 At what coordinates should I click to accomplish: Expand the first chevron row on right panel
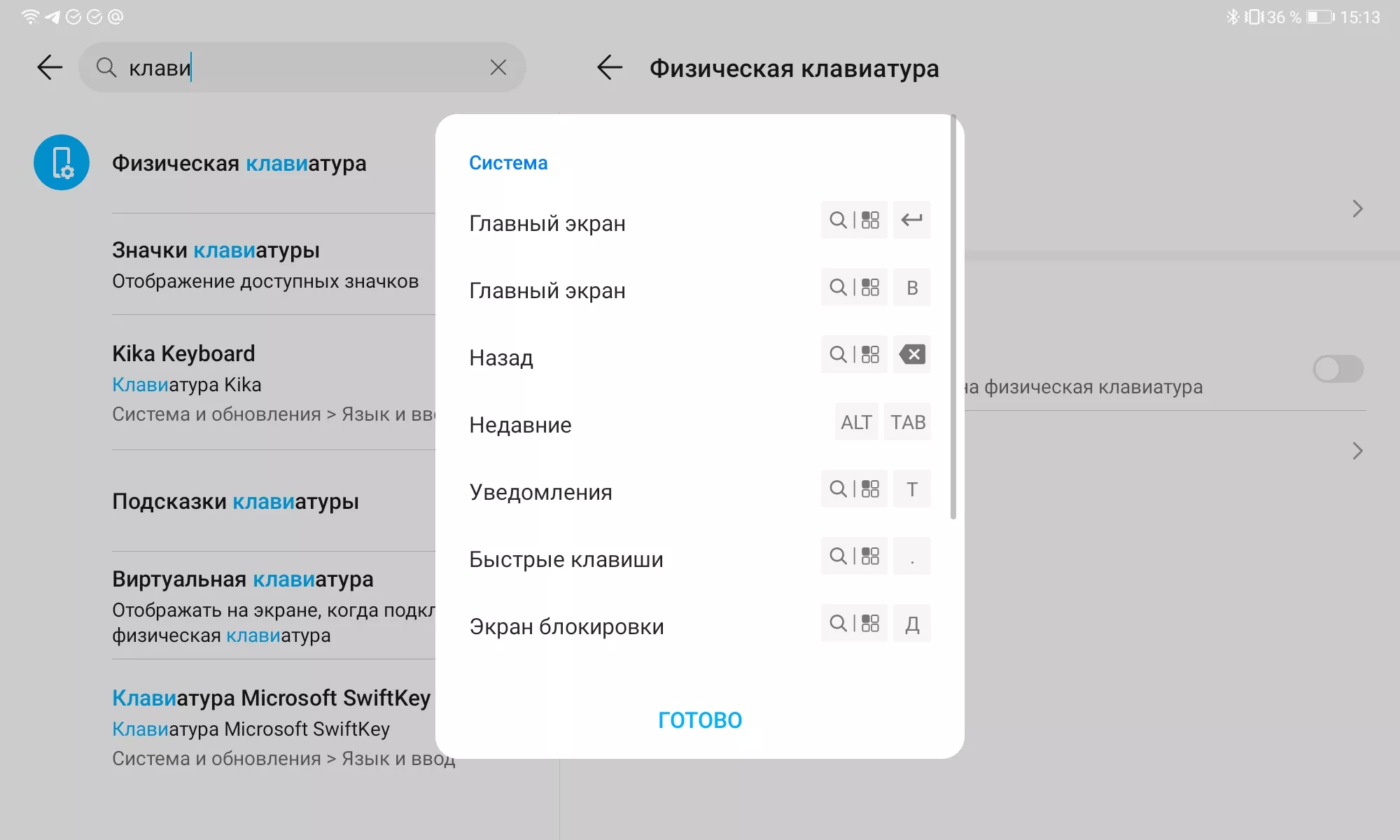click(x=1357, y=209)
